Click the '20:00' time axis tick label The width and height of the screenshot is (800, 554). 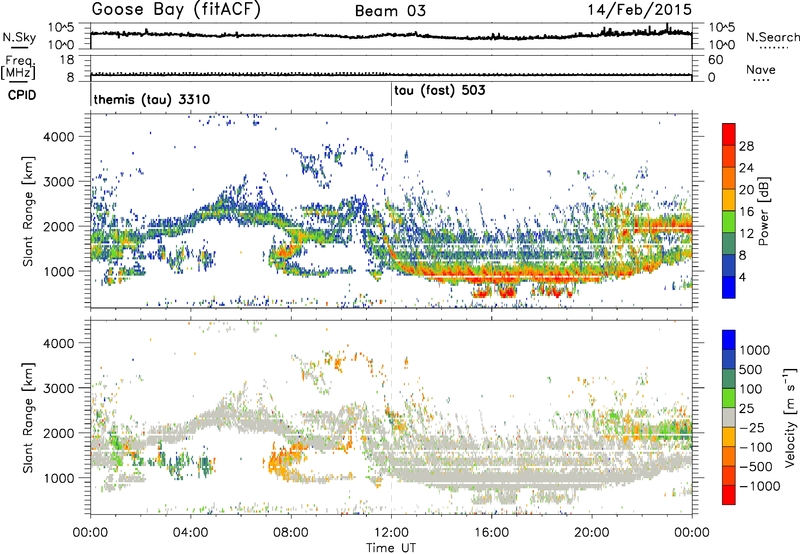(592, 533)
